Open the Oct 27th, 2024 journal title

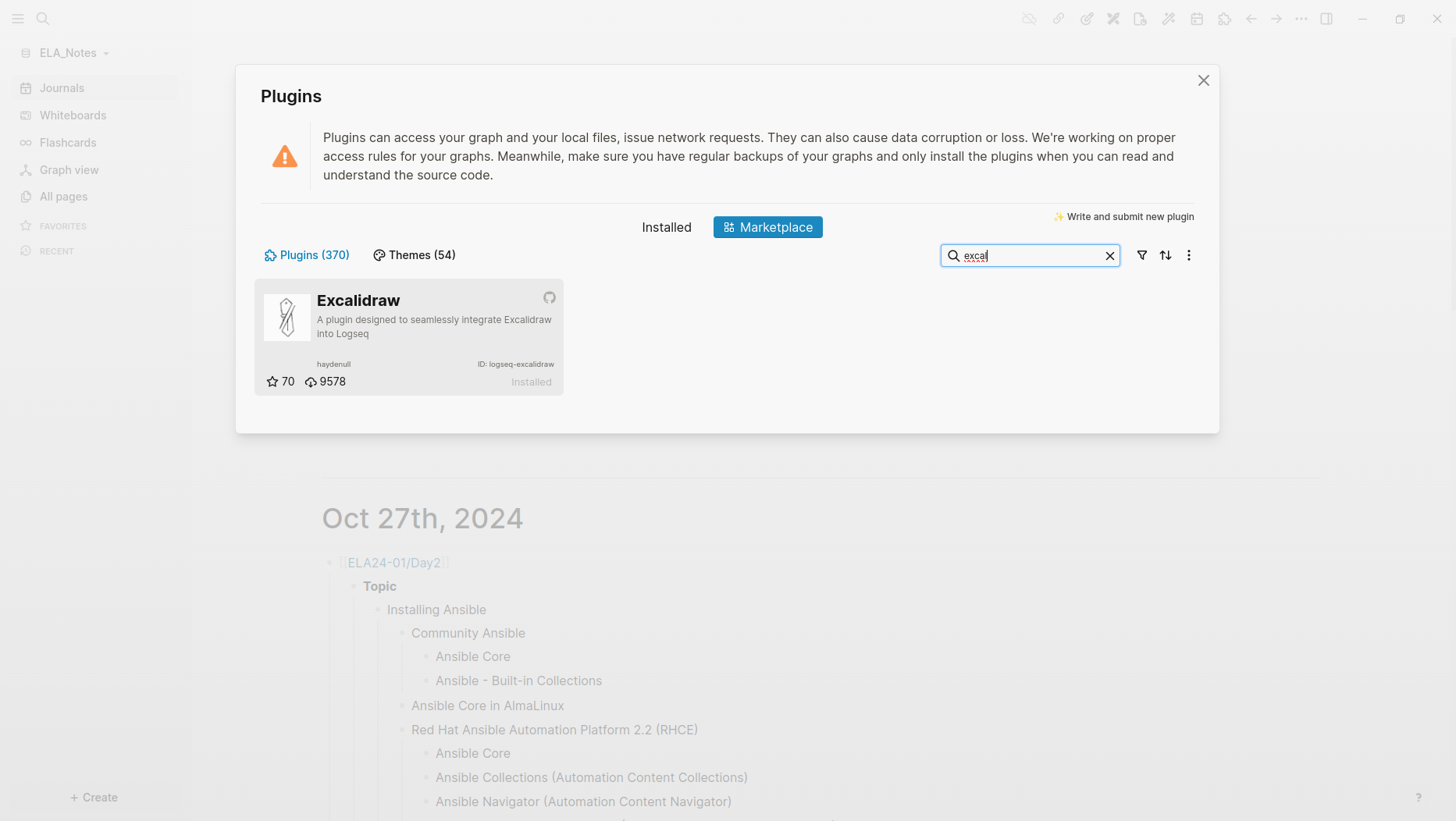click(x=422, y=518)
